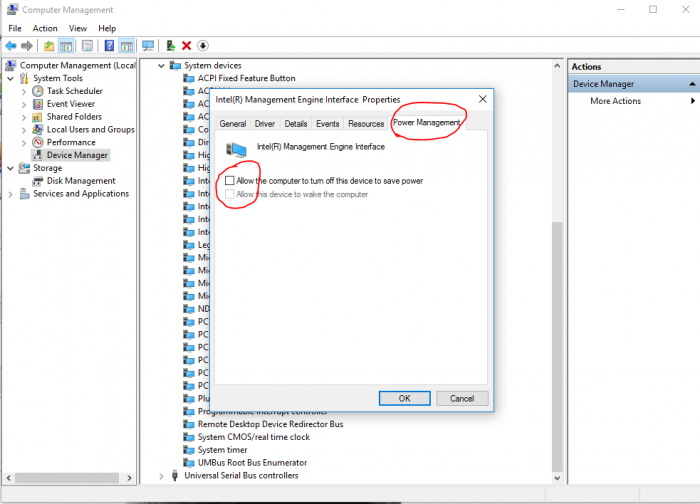Image resolution: width=700 pixels, height=504 pixels.
Task: Switch to the Driver tab
Action: click(265, 124)
